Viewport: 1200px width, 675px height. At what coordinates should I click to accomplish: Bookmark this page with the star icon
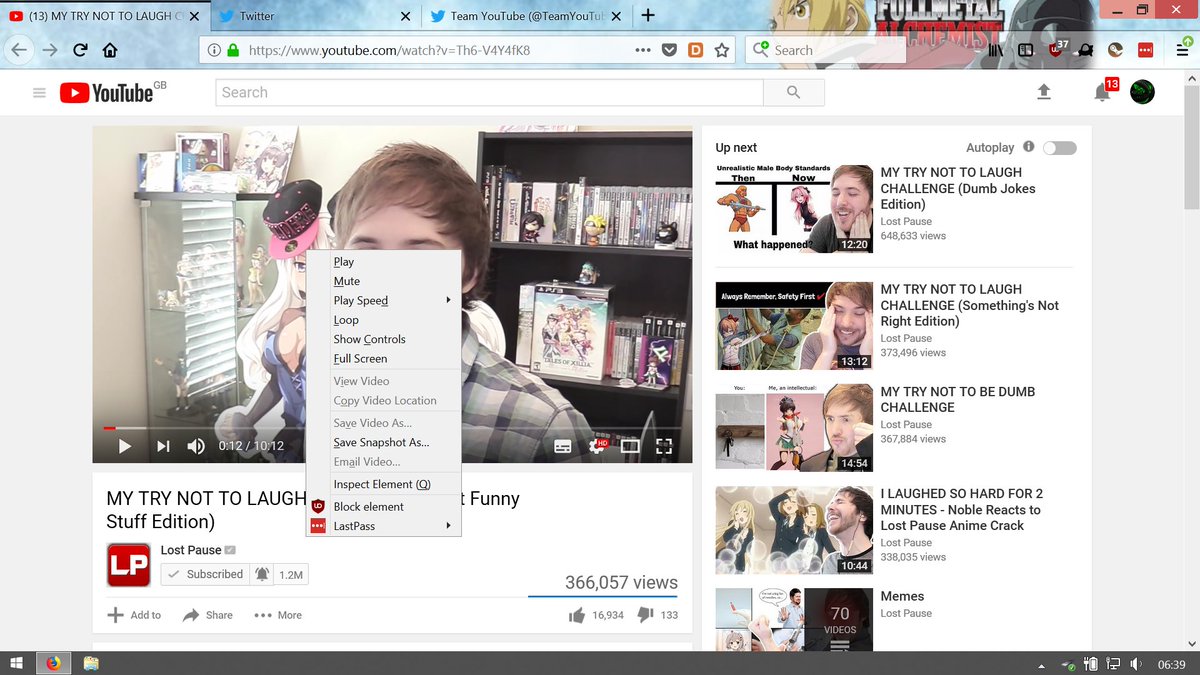721,50
